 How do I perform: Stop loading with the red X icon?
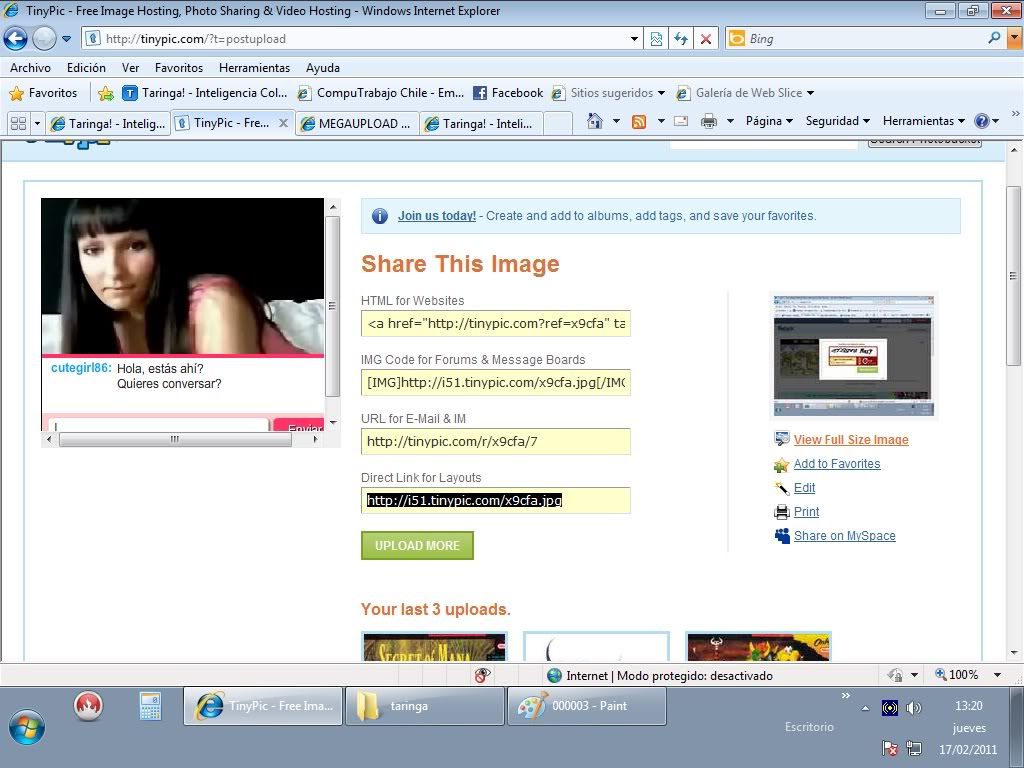[x=706, y=39]
